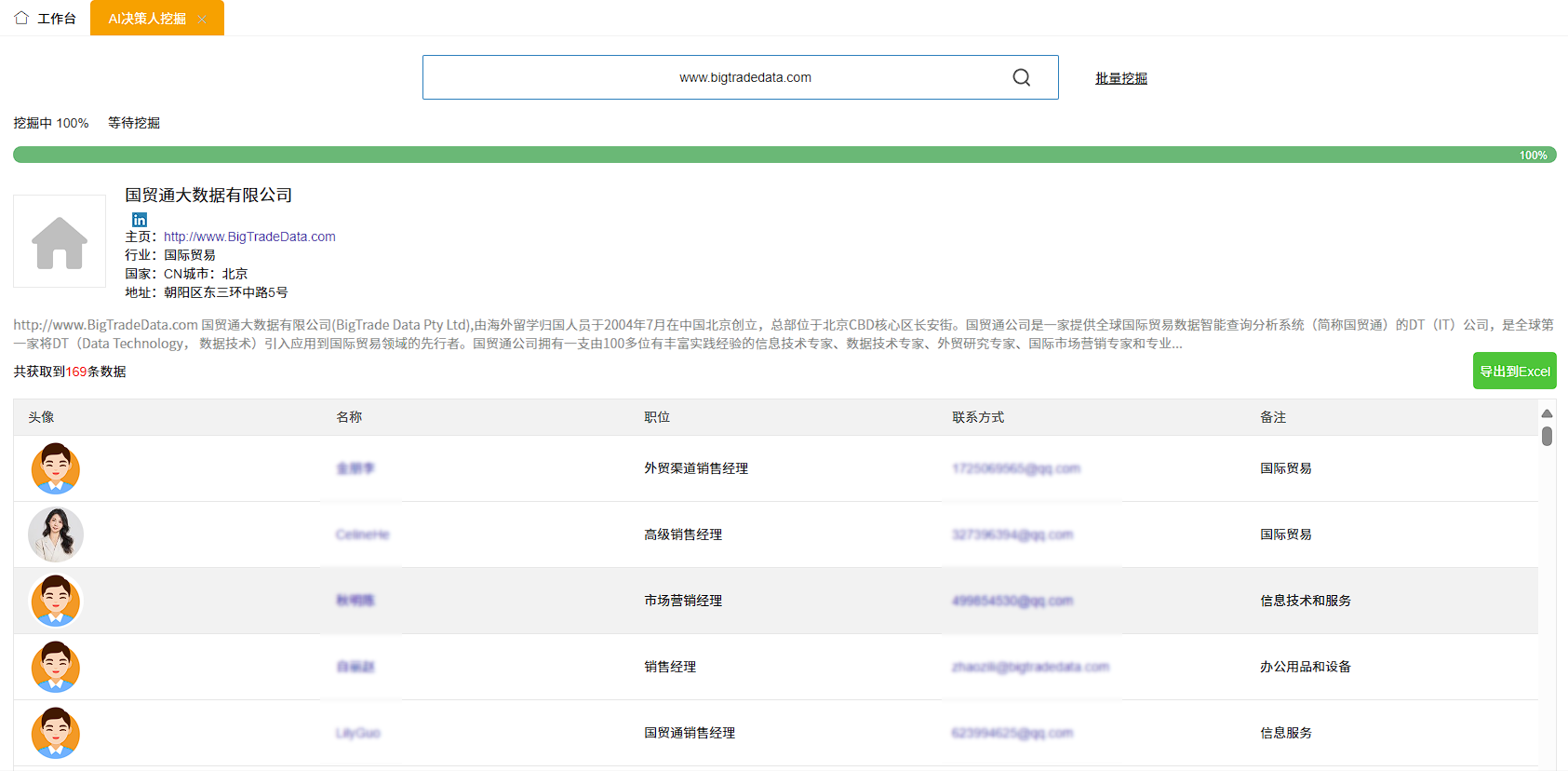The height and width of the screenshot is (771, 1568).
Task: Select the 挖掘中 100% status
Action: coord(51,123)
